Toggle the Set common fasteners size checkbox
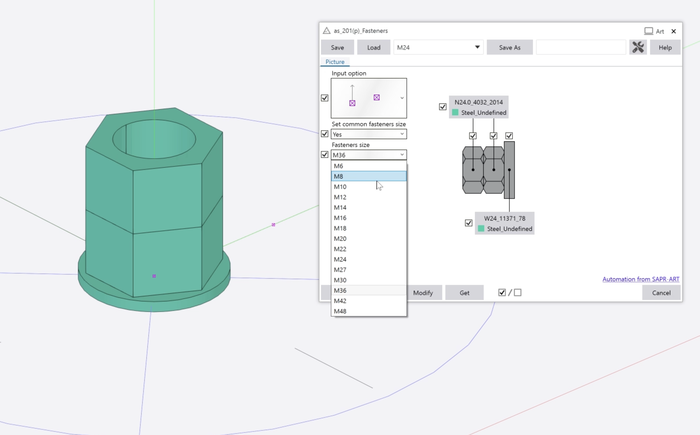Image resolution: width=700 pixels, height=435 pixels. tap(324, 133)
